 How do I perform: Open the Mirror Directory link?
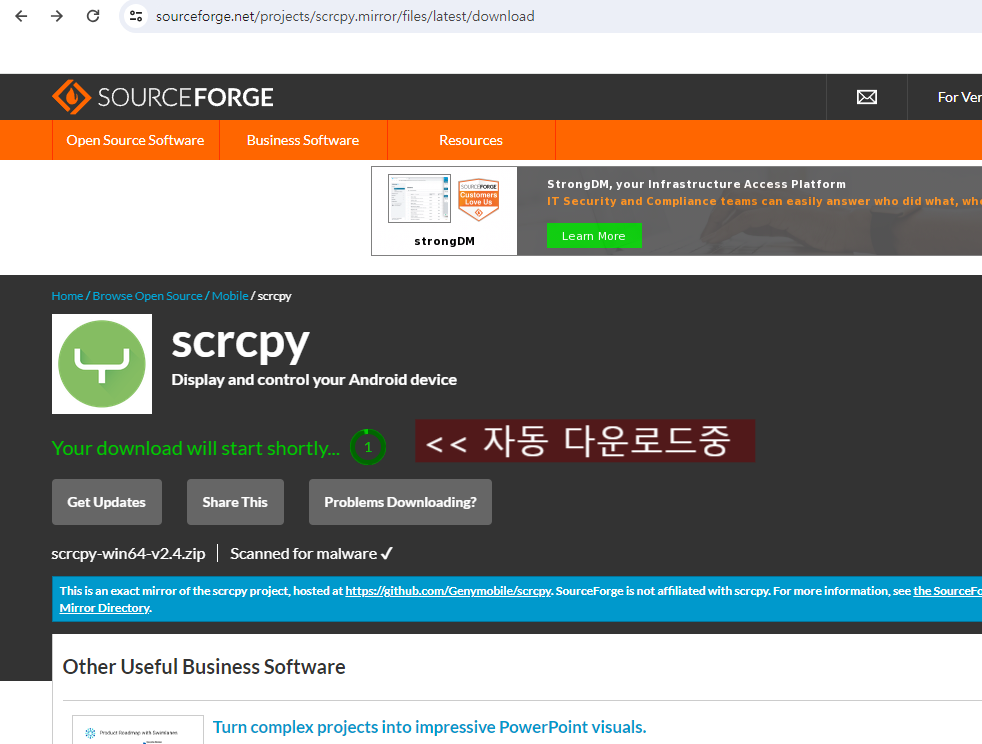105,607
